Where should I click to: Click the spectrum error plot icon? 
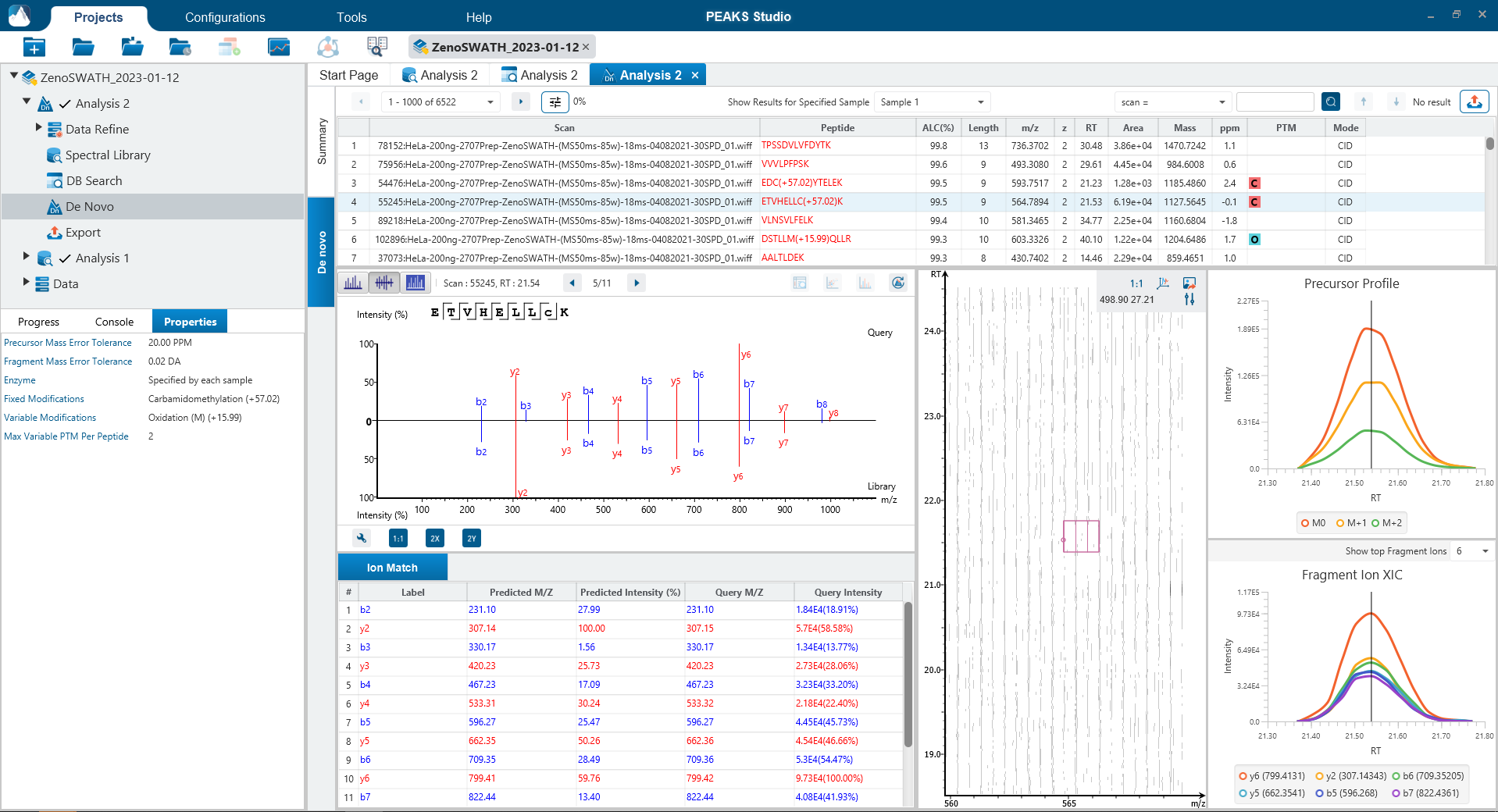point(833,283)
